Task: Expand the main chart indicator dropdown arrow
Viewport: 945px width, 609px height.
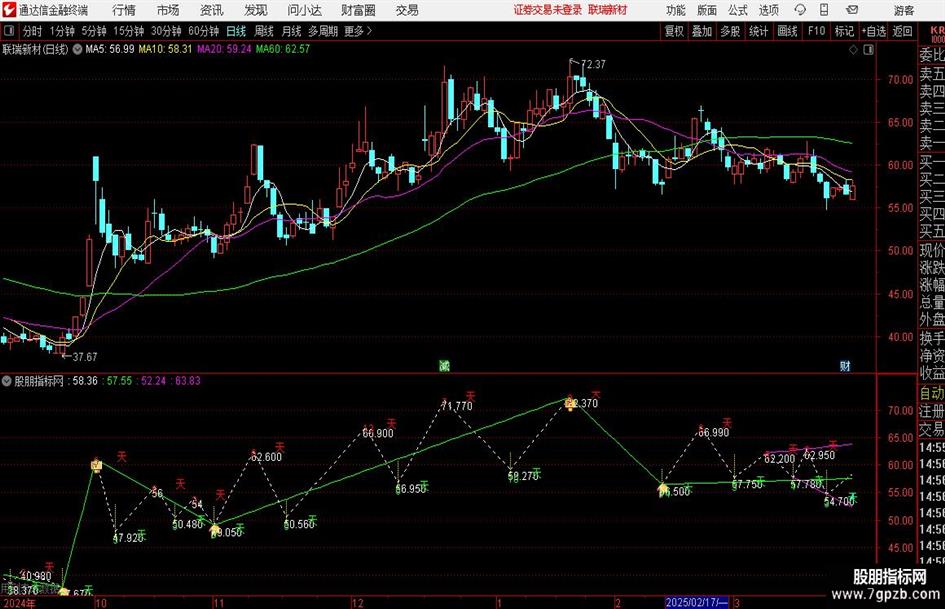Action: 78,49
